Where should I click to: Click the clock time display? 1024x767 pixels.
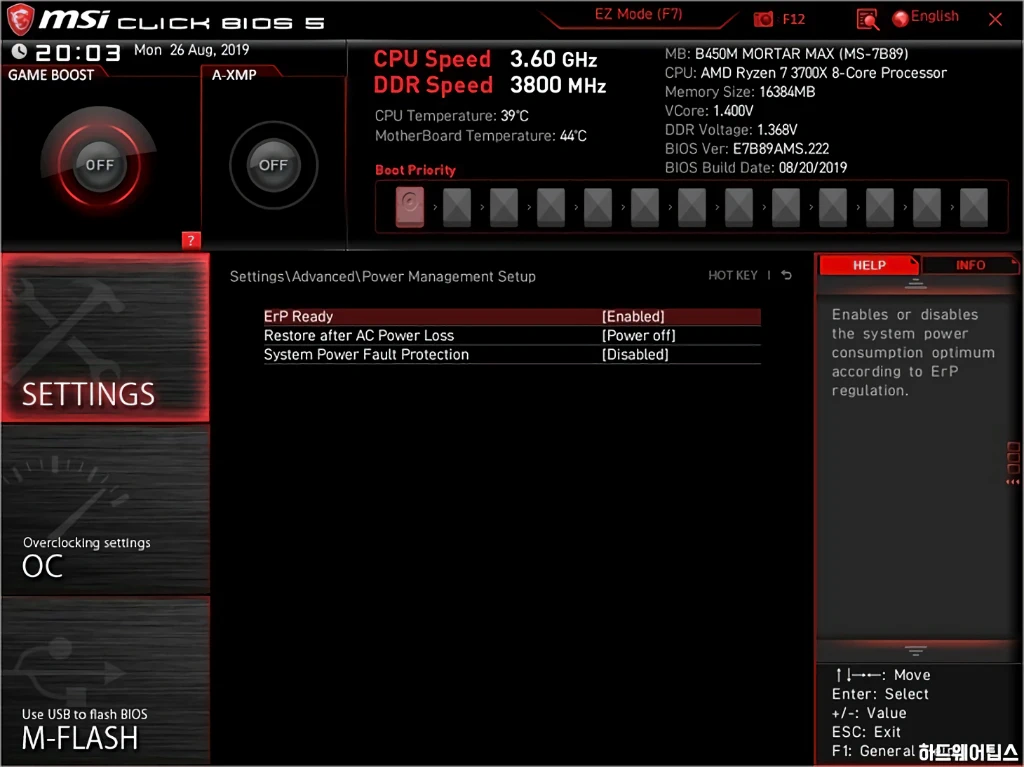pos(77,52)
